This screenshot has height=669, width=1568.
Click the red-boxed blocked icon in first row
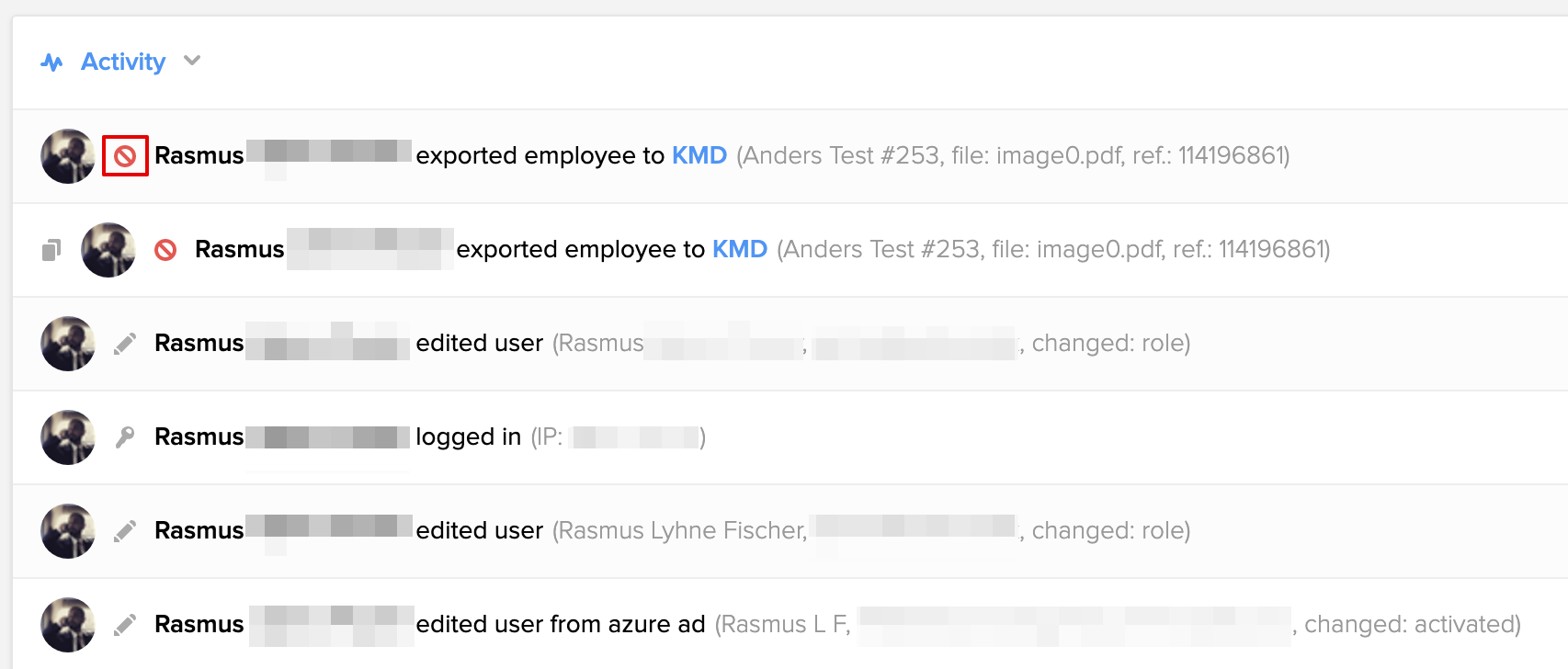point(125,156)
